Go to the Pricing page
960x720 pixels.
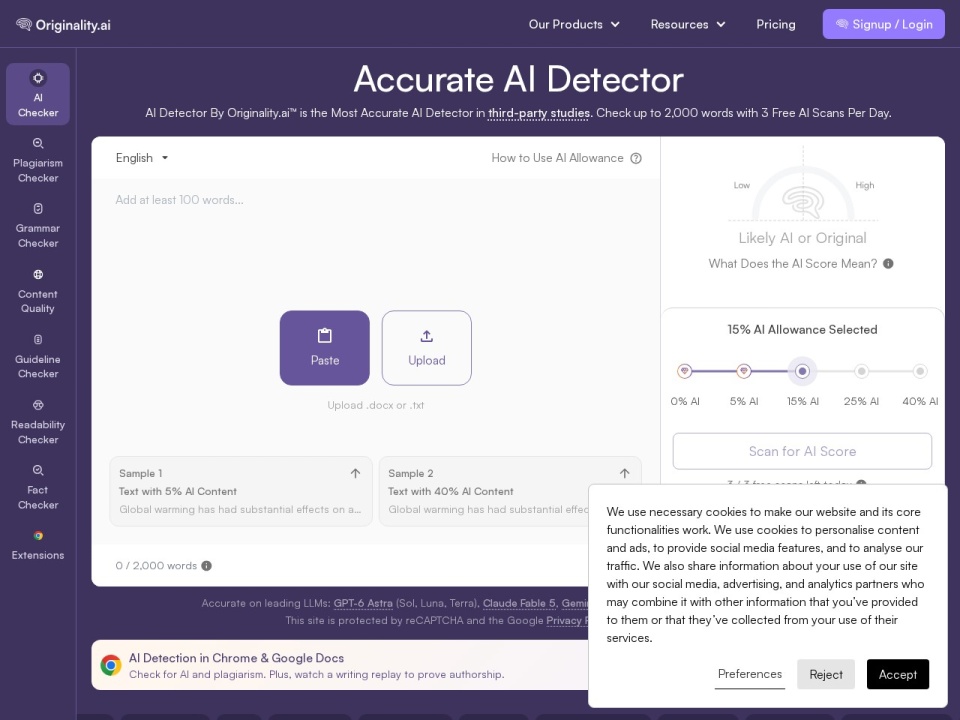click(x=776, y=24)
